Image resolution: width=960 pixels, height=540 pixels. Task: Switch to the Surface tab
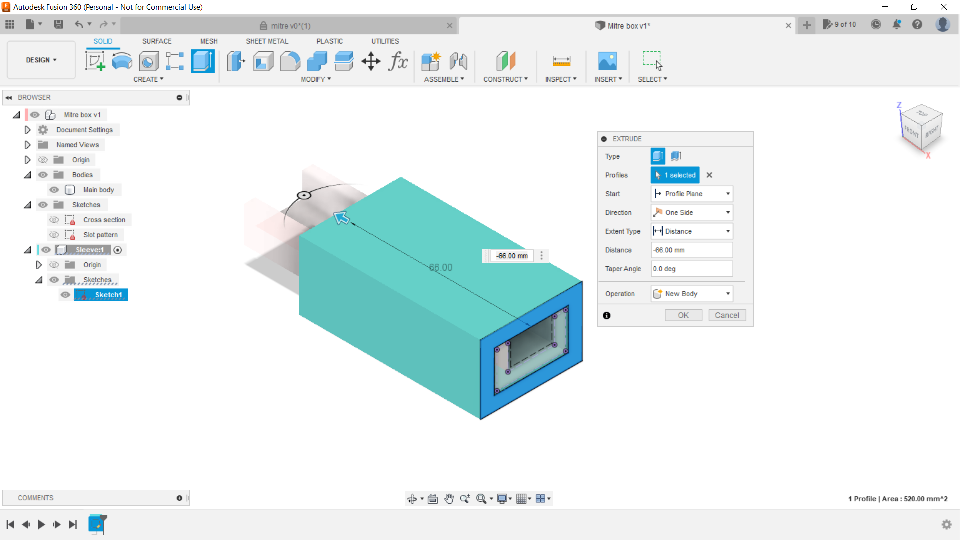pyautogui.click(x=156, y=41)
